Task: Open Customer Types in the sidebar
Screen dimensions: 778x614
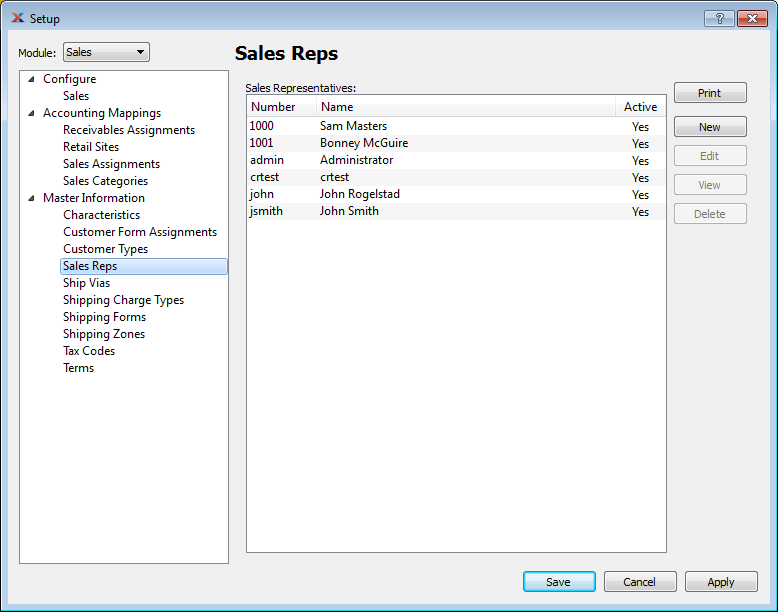Action: 105,249
